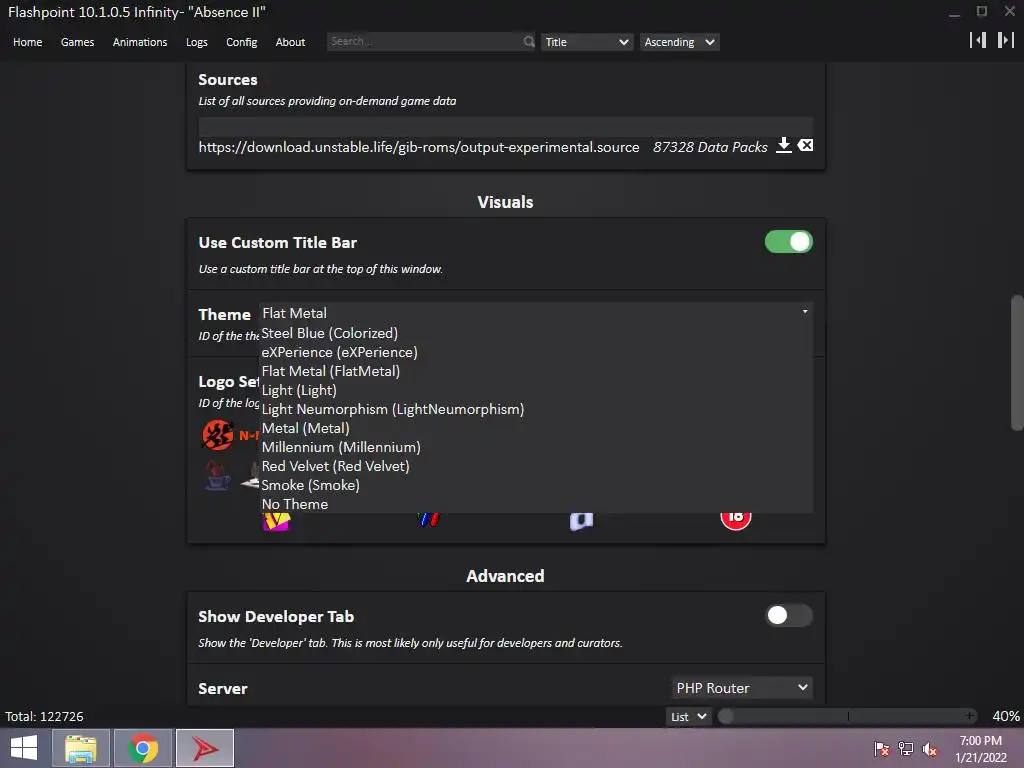1024x768 pixels.
Task: Select the red cup logo icon
Action: tap(217, 475)
